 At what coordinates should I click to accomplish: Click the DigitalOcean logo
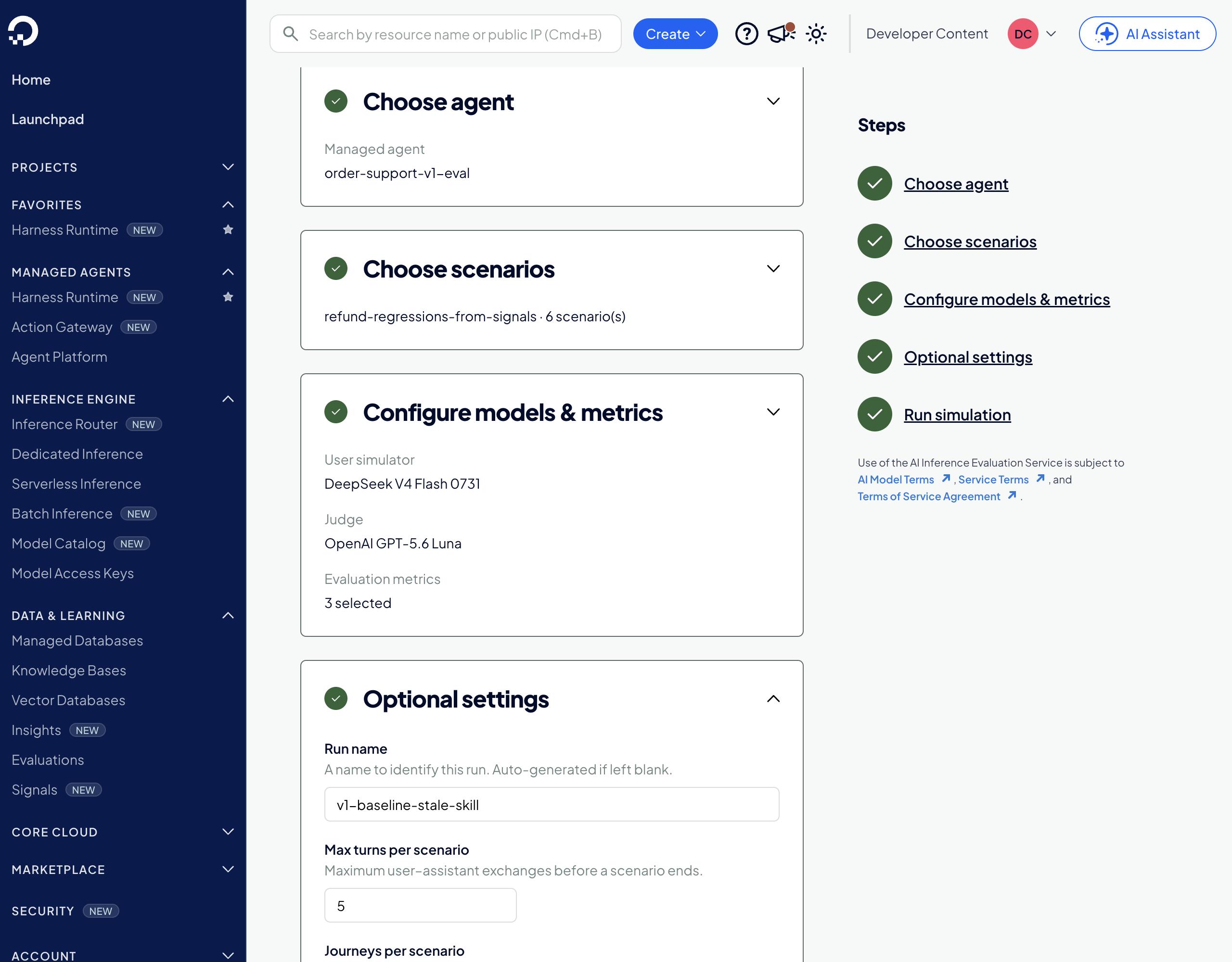point(23,30)
